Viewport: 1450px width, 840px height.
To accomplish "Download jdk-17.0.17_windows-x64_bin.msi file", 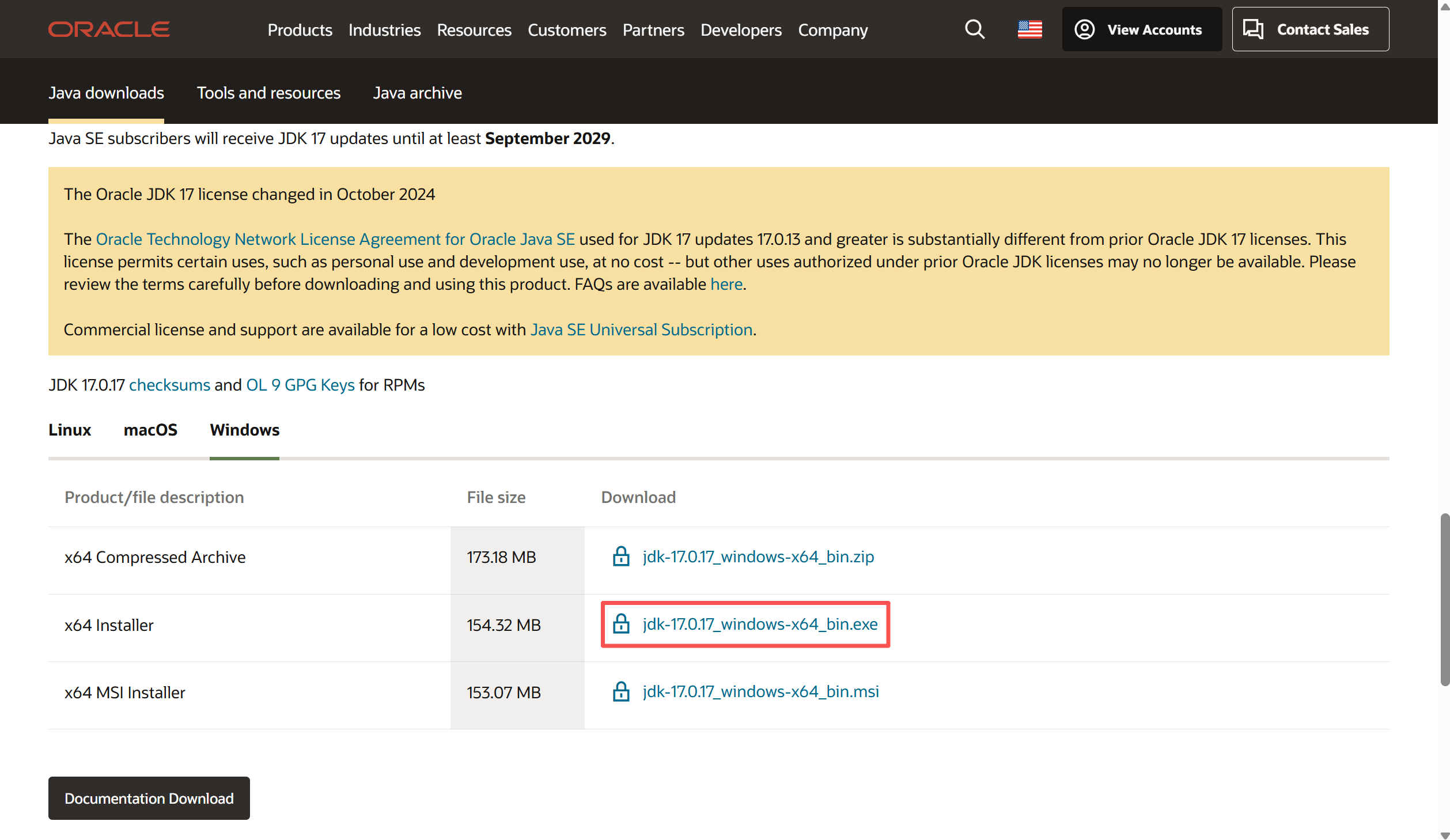I will [760, 691].
